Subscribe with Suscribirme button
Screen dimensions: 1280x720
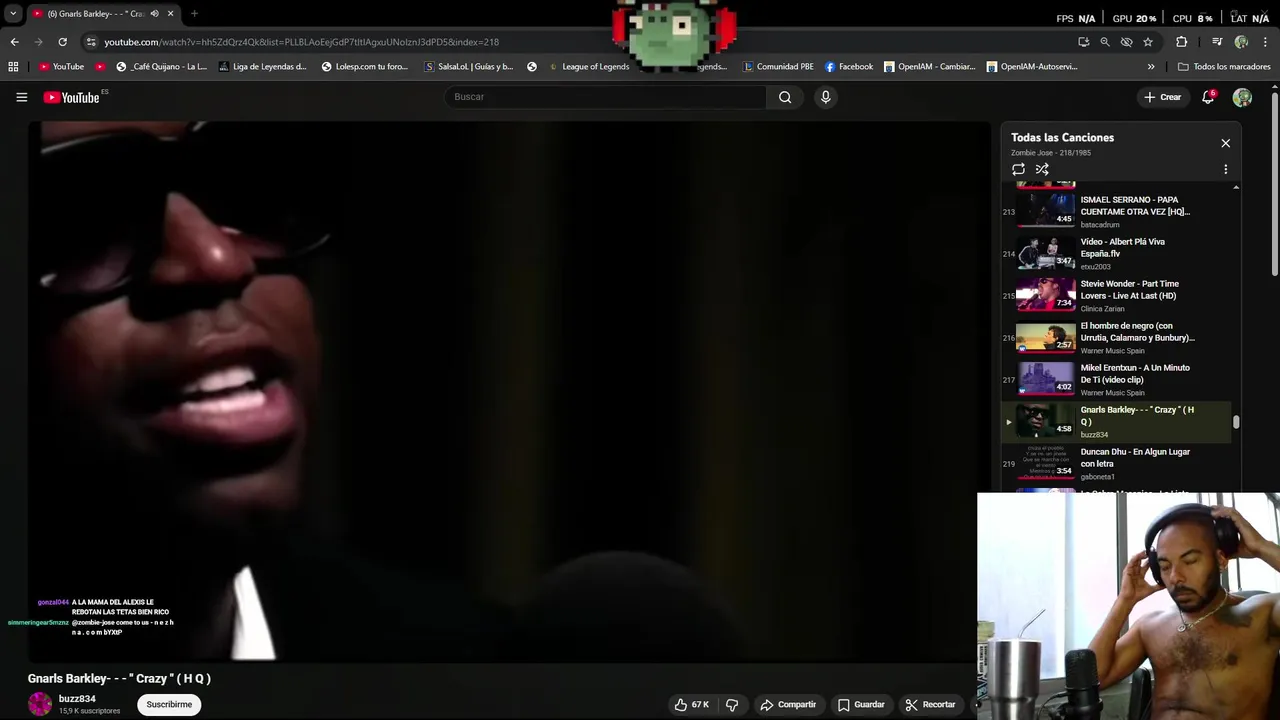[x=169, y=705]
